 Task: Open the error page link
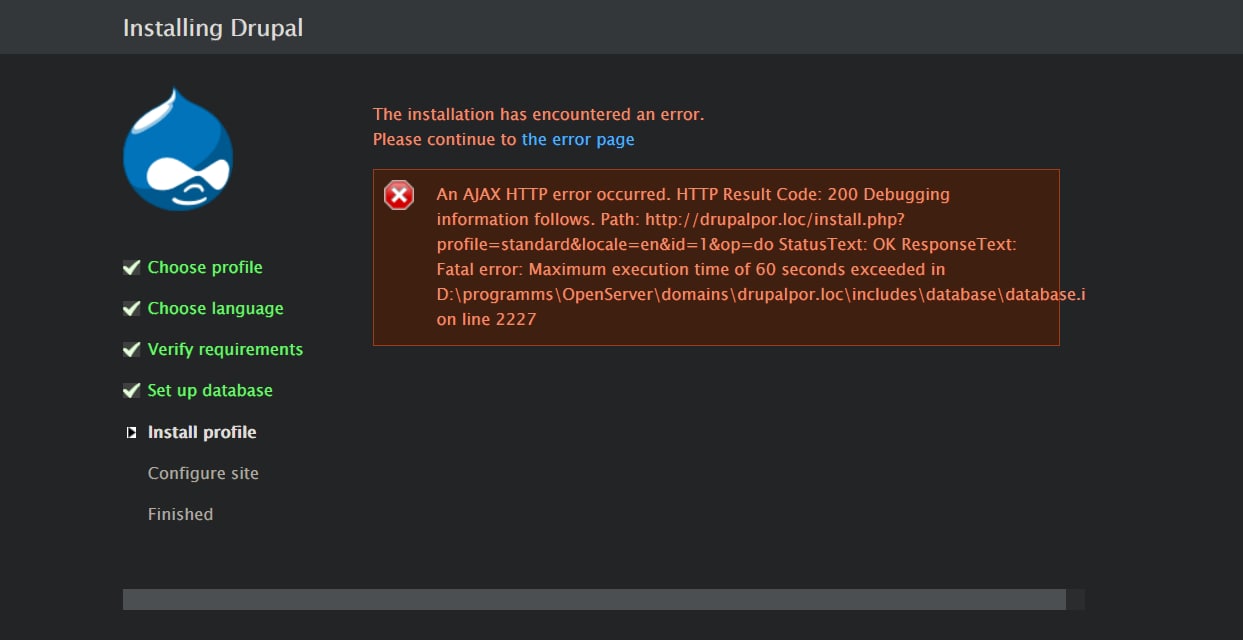pyautogui.click(x=578, y=139)
